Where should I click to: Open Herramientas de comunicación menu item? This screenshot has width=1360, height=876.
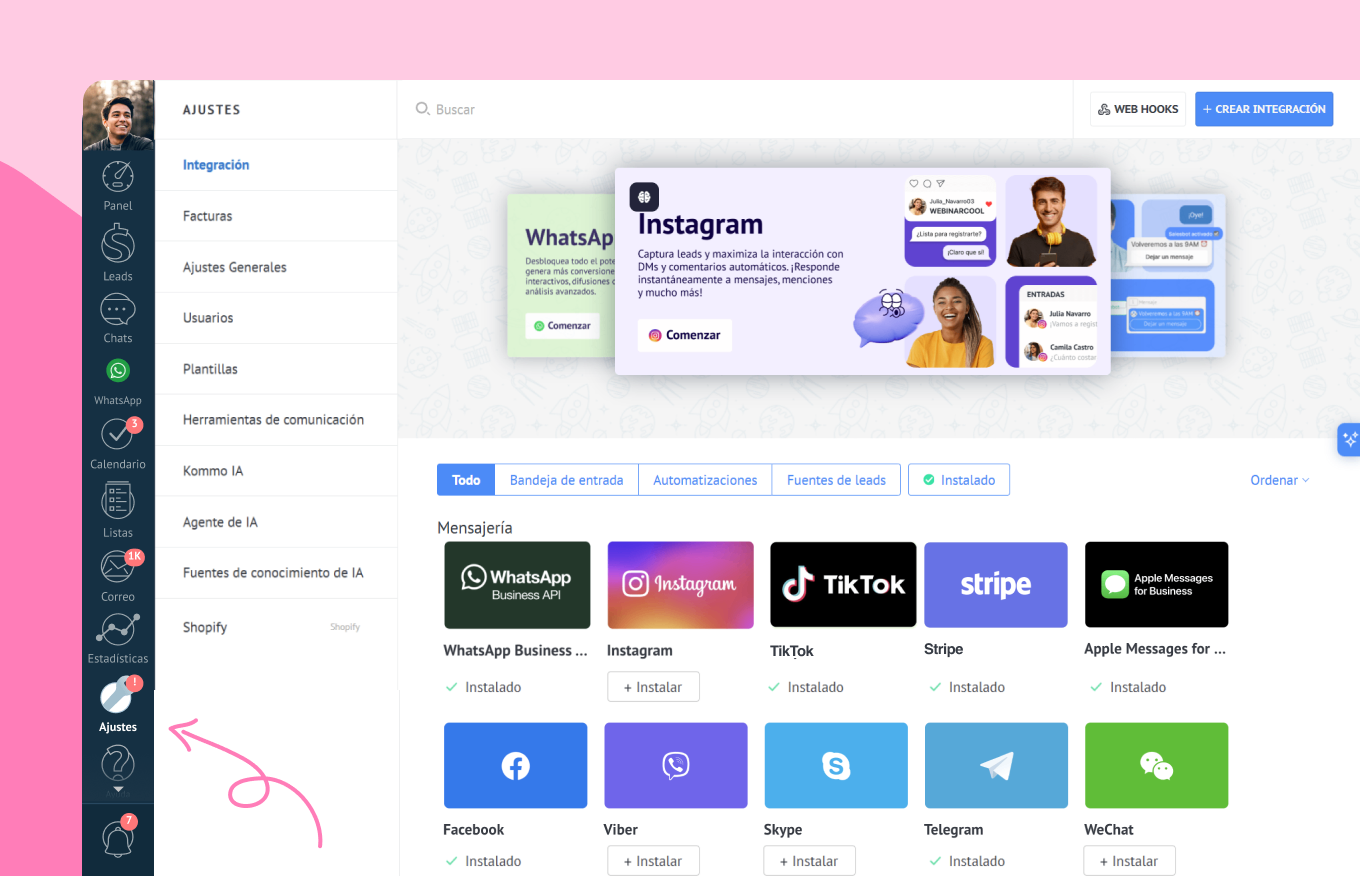click(x=276, y=420)
